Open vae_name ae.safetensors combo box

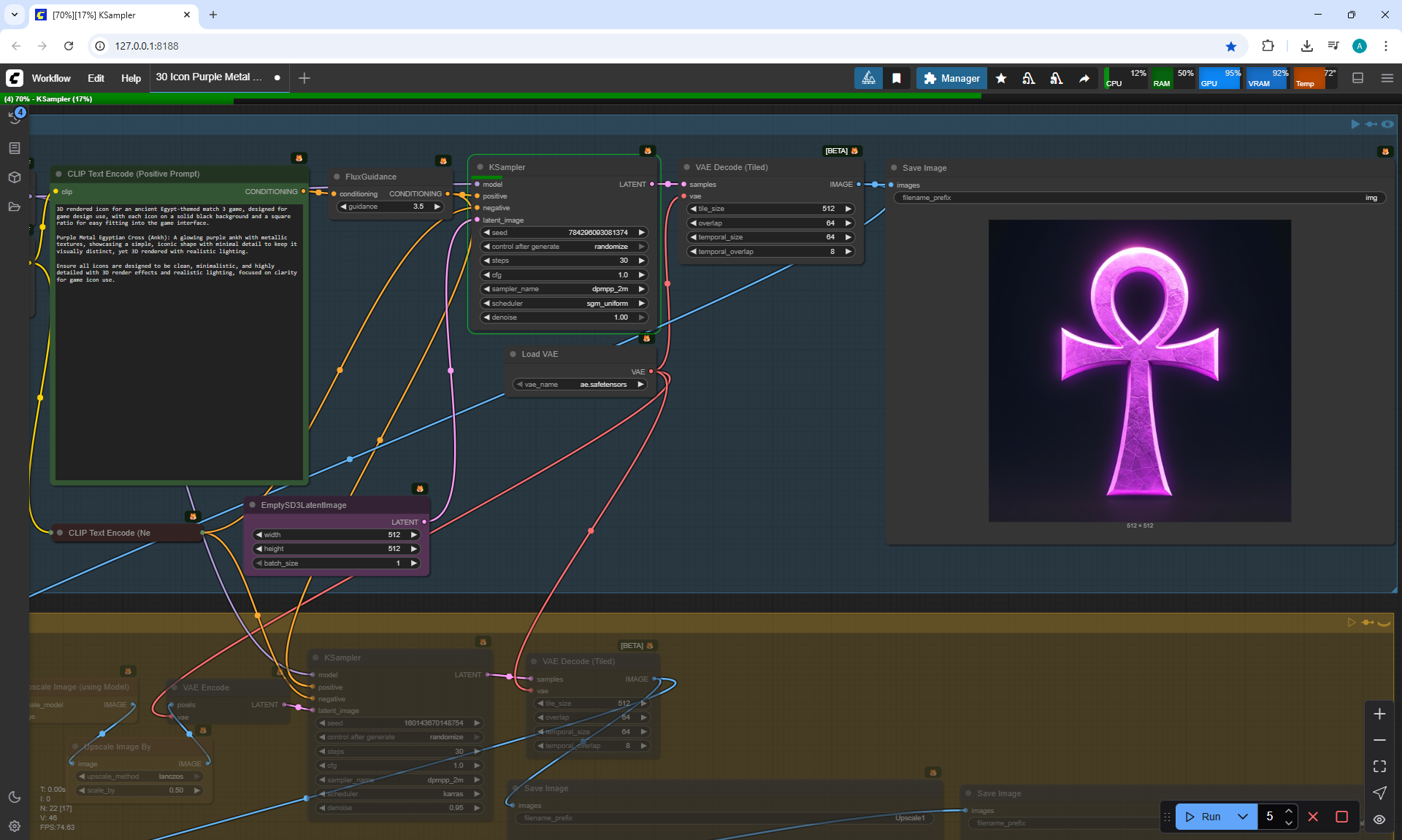[581, 385]
